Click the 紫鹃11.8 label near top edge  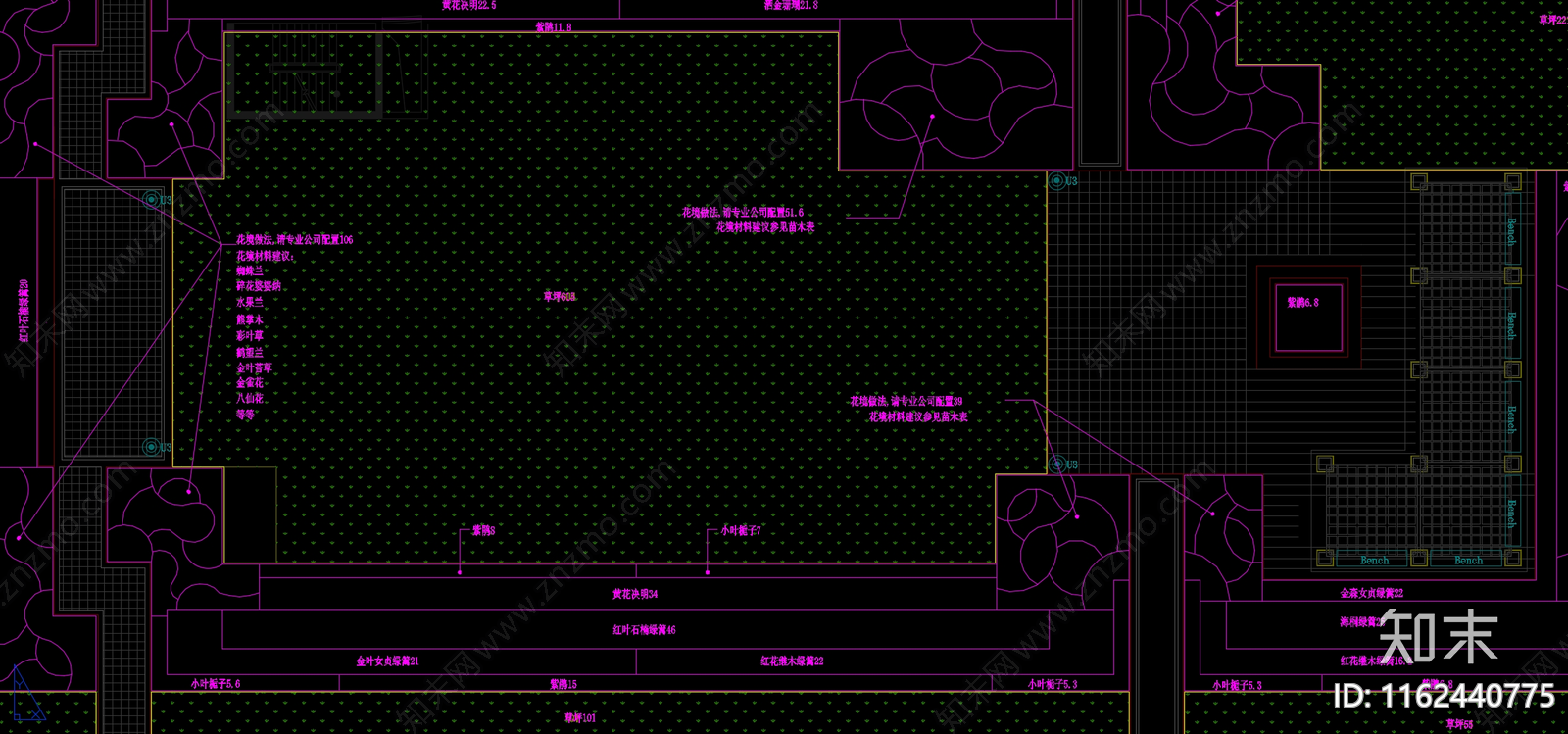pyautogui.click(x=553, y=27)
